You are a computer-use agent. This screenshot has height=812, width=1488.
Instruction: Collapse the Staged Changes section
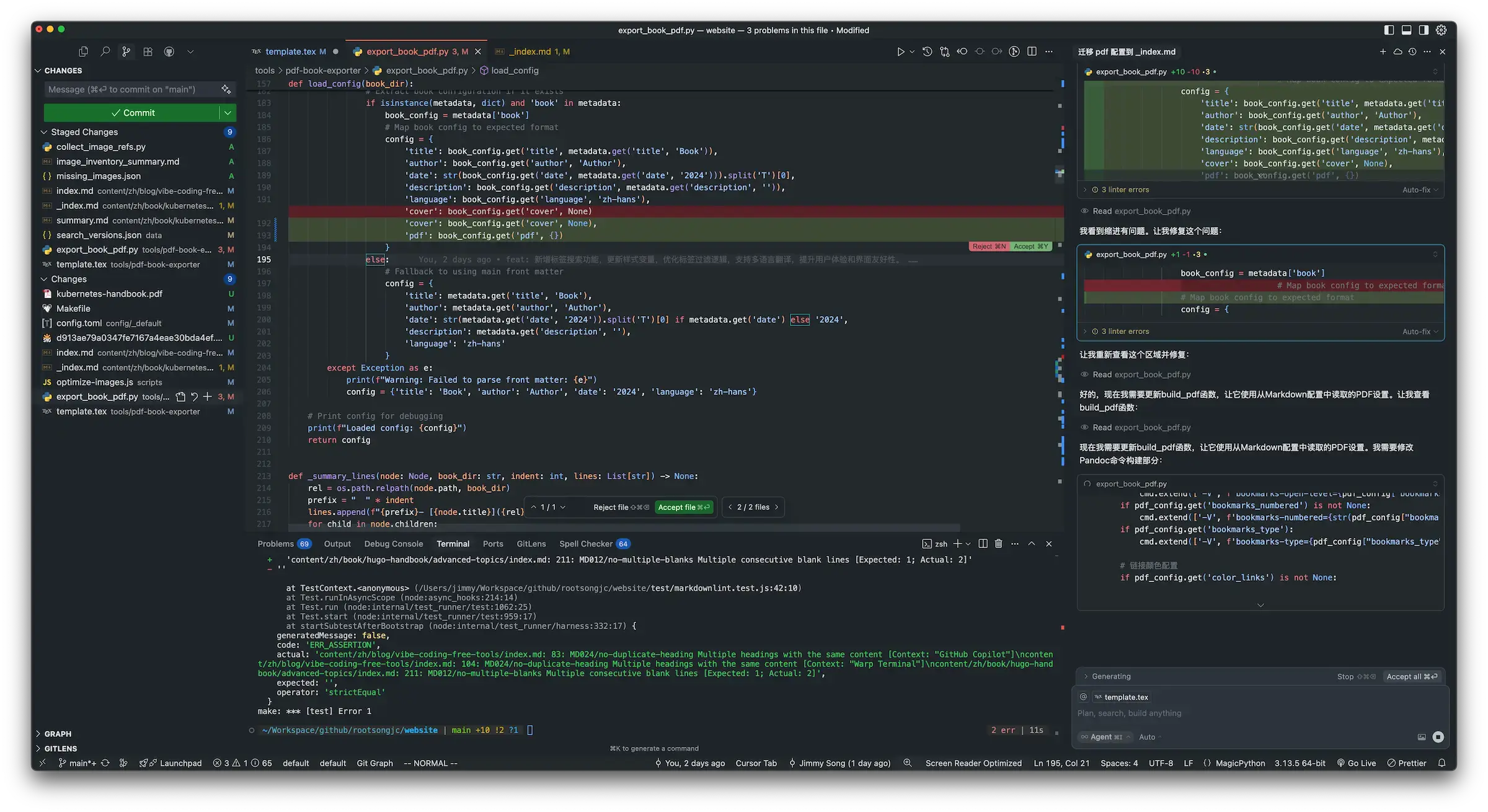pyautogui.click(x=44, y=132)
